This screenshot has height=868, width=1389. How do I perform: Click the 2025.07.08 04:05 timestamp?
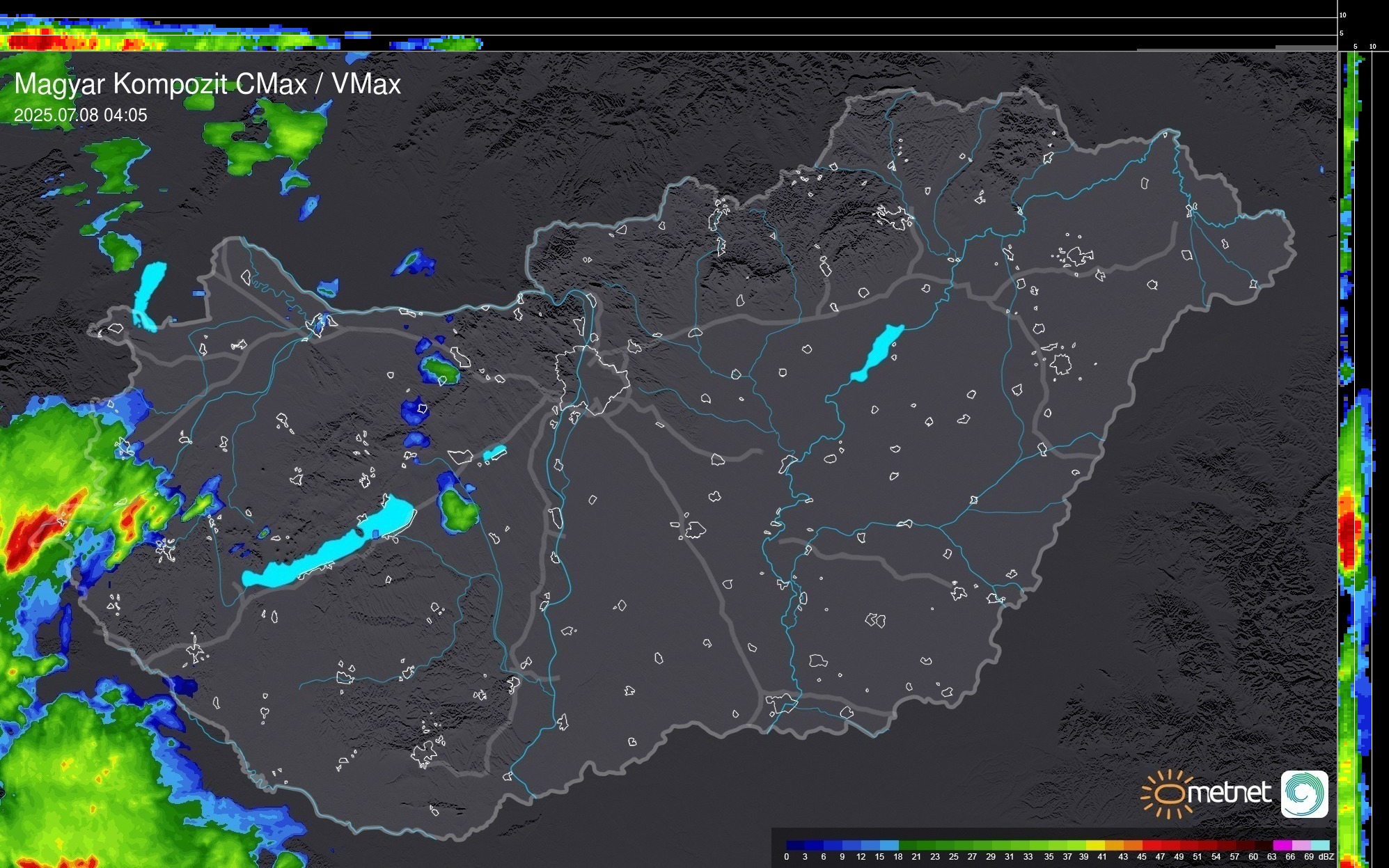[x=81, y=115]
